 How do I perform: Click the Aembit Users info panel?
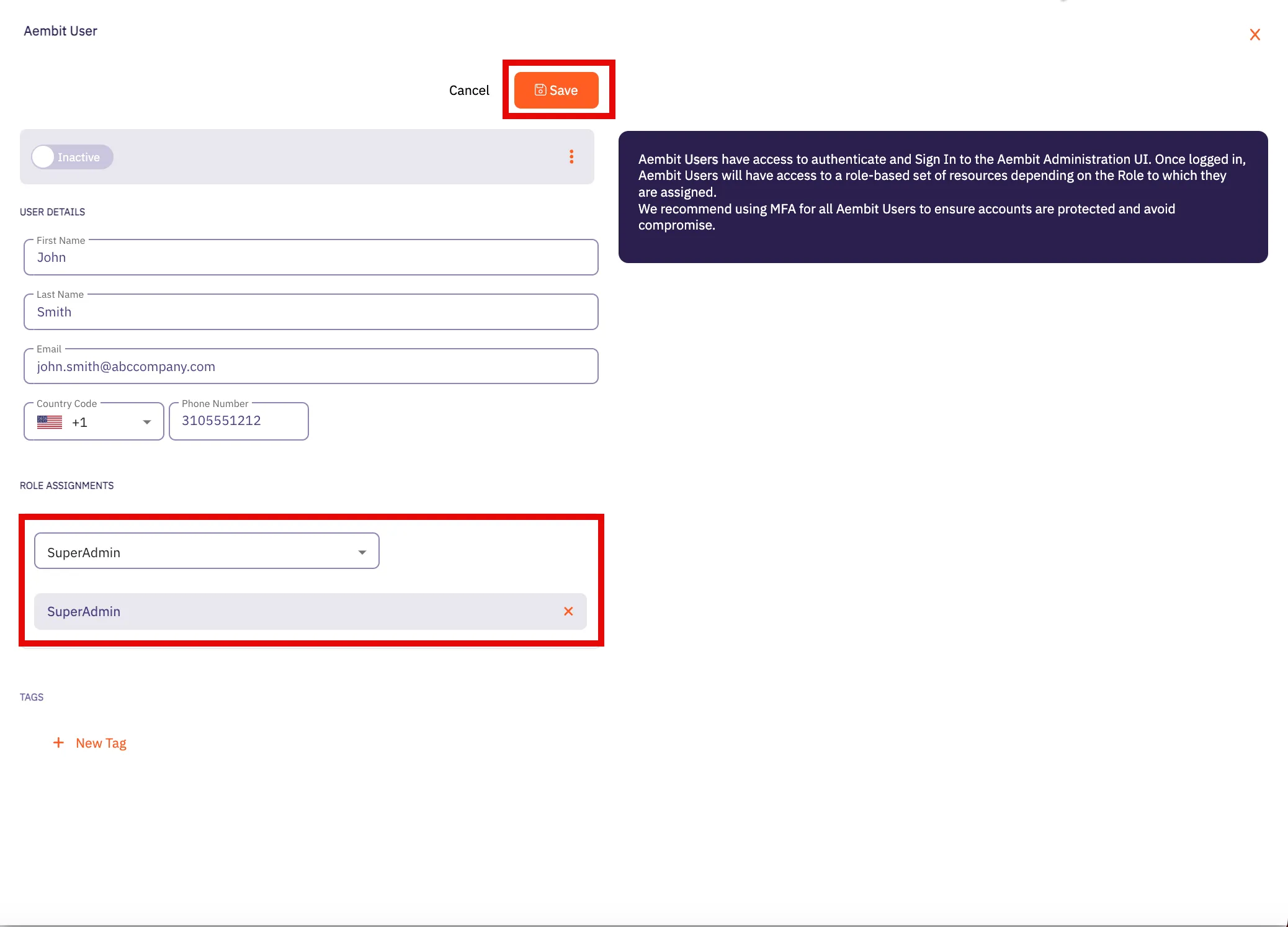942,197
